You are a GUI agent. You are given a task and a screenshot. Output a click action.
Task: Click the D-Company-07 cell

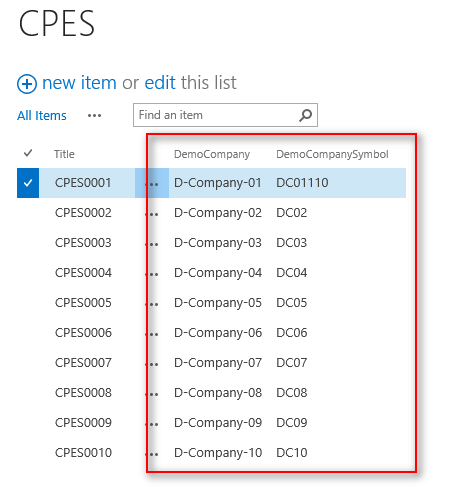point(218,363)
